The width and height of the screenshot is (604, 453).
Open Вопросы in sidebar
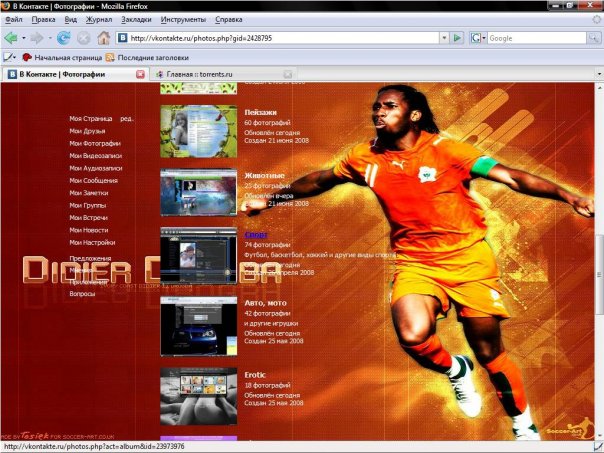pos(82,294)
